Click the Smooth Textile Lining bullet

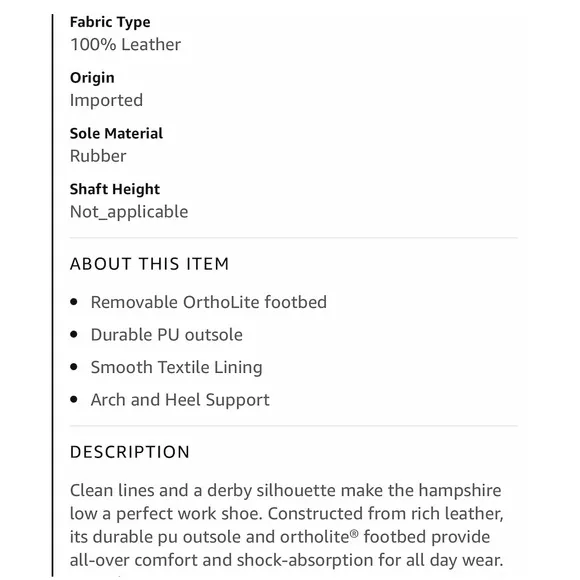coord(176,368)
